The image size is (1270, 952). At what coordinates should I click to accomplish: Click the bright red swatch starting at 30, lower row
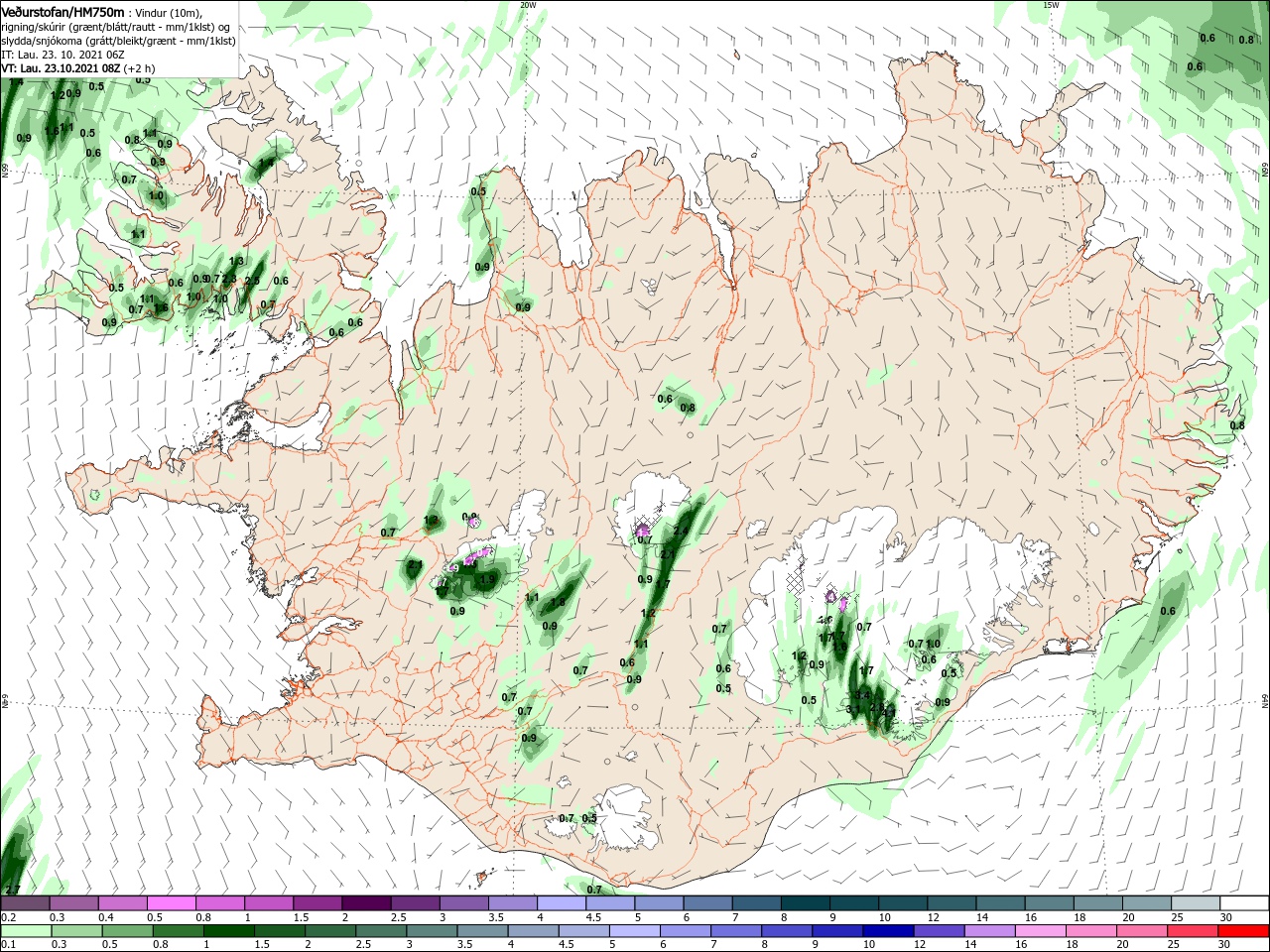pos(1244,931)
